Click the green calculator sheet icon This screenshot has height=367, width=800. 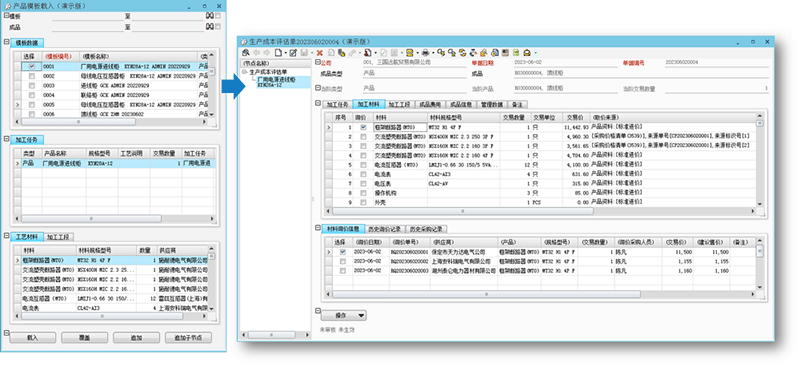point(516,53)
